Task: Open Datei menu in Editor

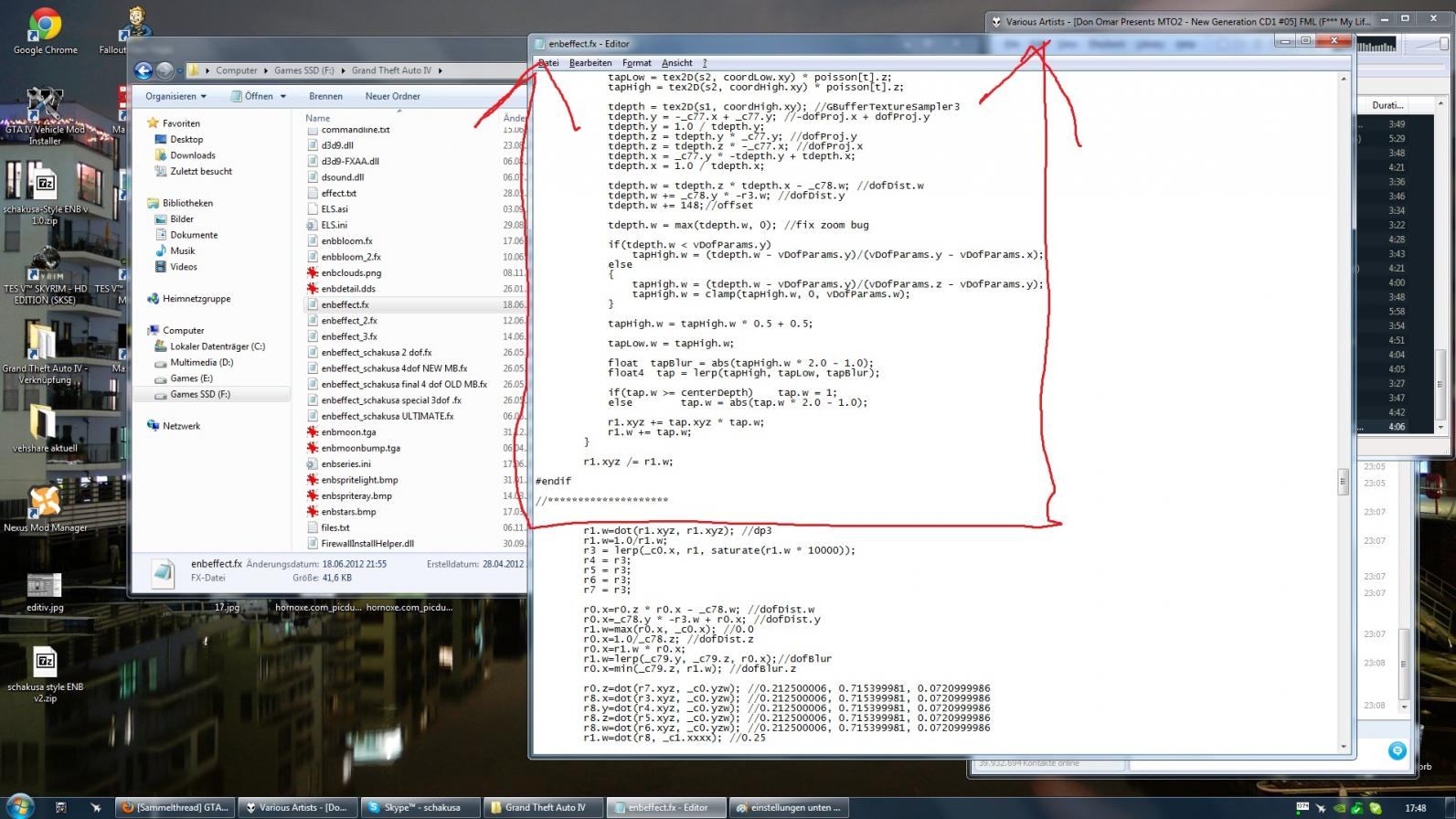Action: click(x=548, y=63)
